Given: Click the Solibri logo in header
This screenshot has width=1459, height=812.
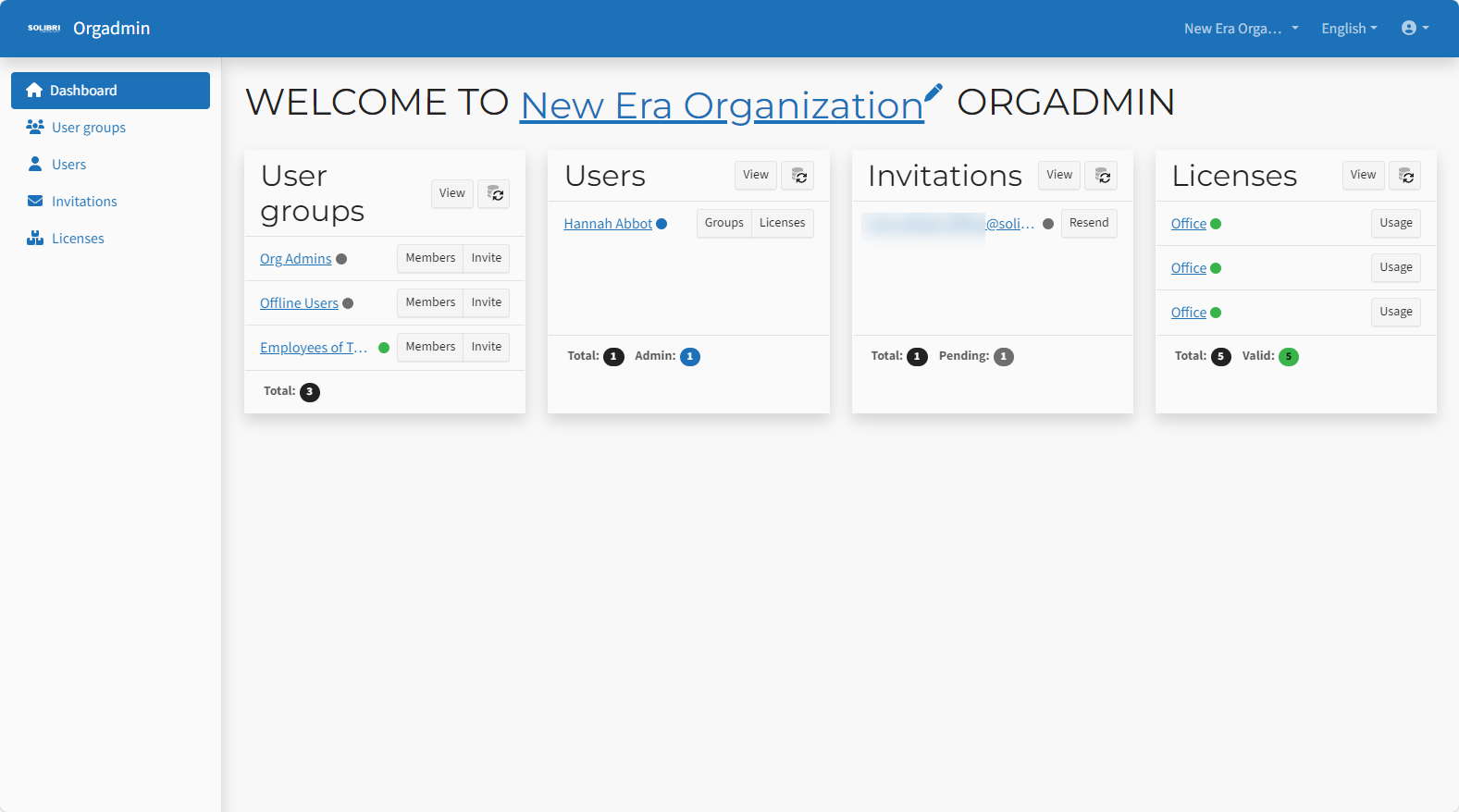Looking at the screenshot, I should 43,28.
